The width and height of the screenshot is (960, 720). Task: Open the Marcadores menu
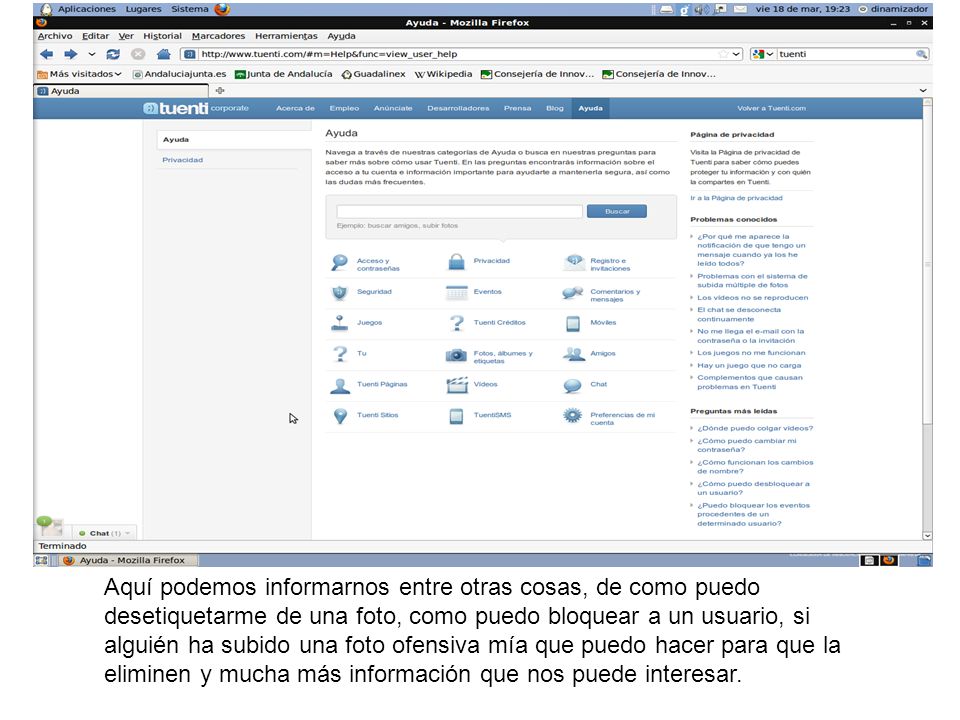(218, 36)
